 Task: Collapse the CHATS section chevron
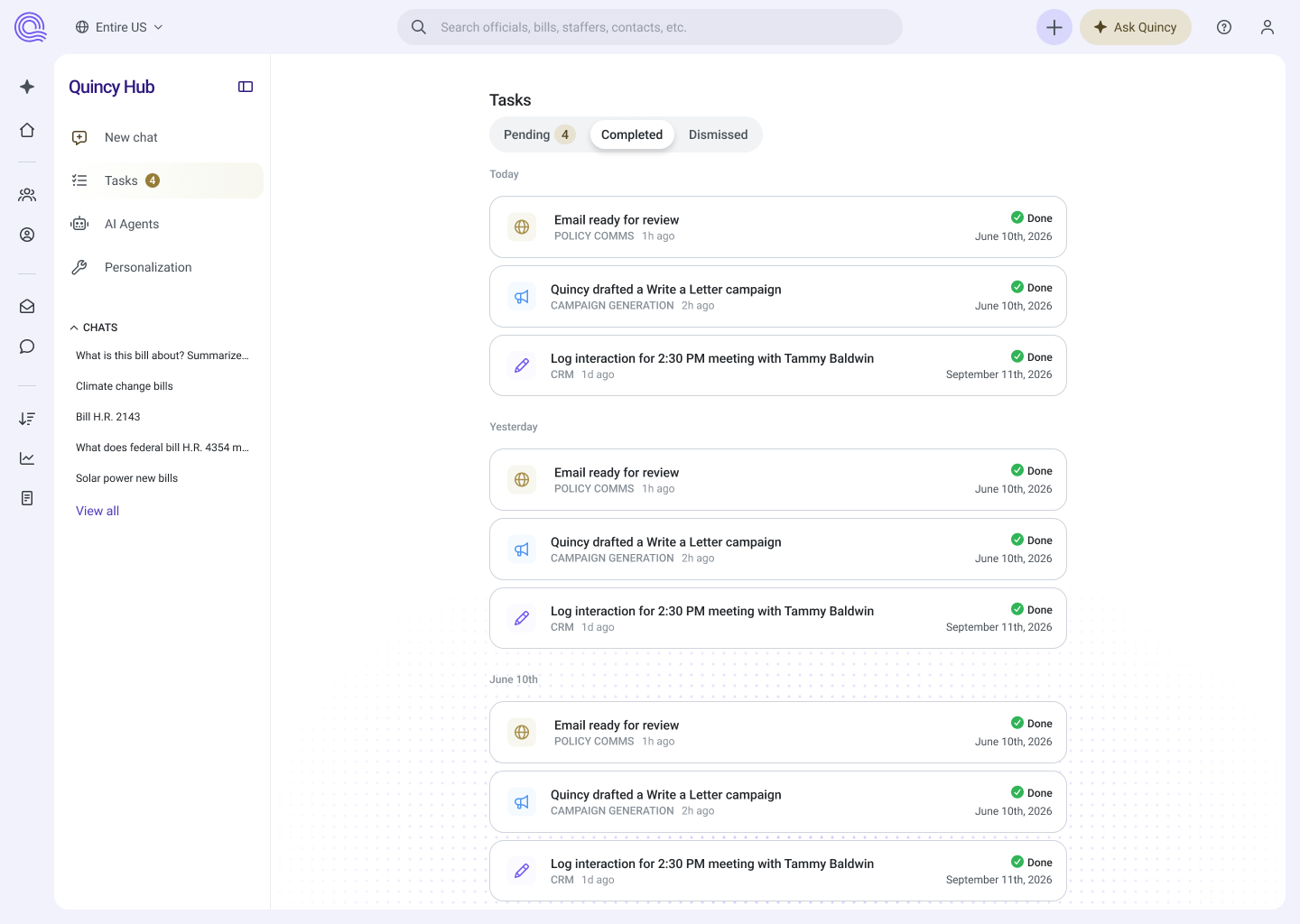(74, 328)
